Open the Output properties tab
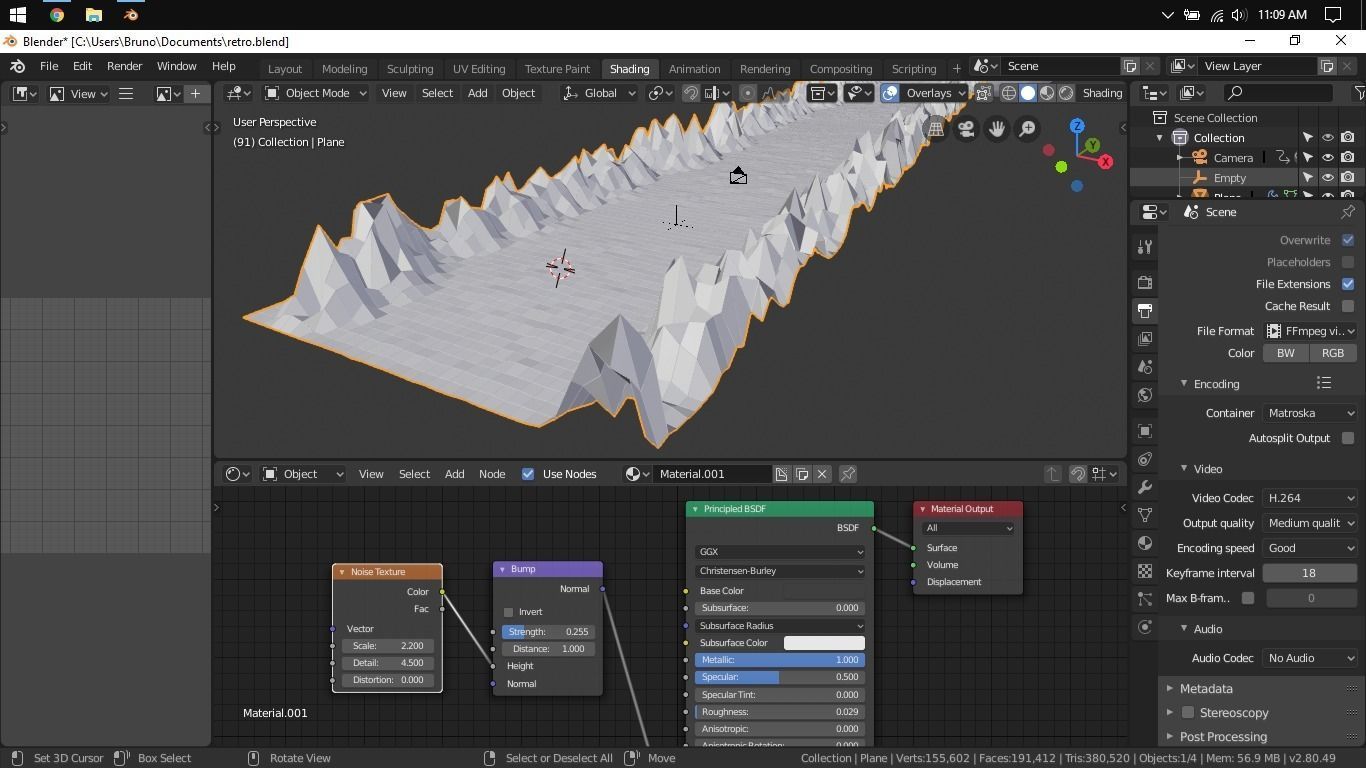The height and width of the screenshot is (768, 1366). click(1145, 311)
